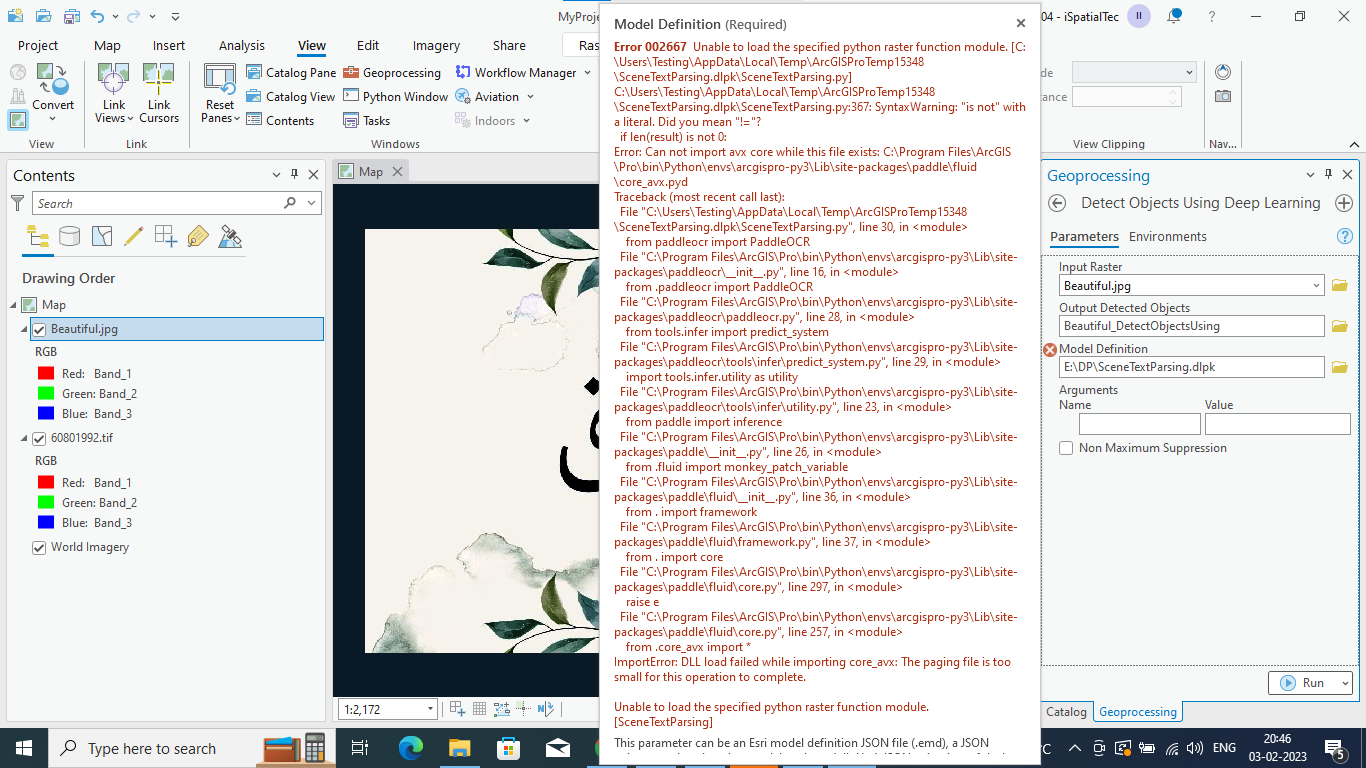This screenshot has height=768, width=1366.
Task: Open Geoprocessing tool help question icon
Action: 1344,237
